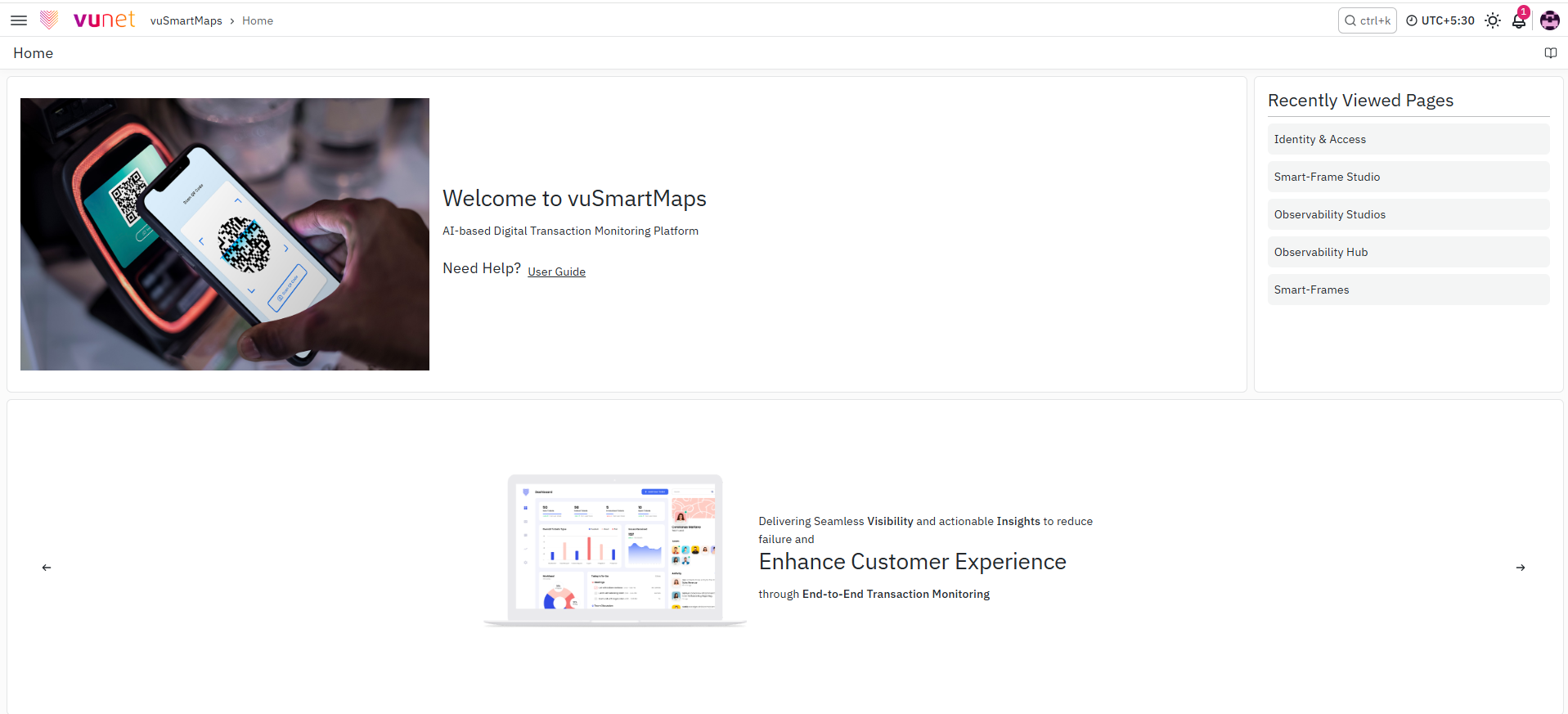Open Observability Hub recent page
Viewport: 1568px width, 714px height.
1409,252
